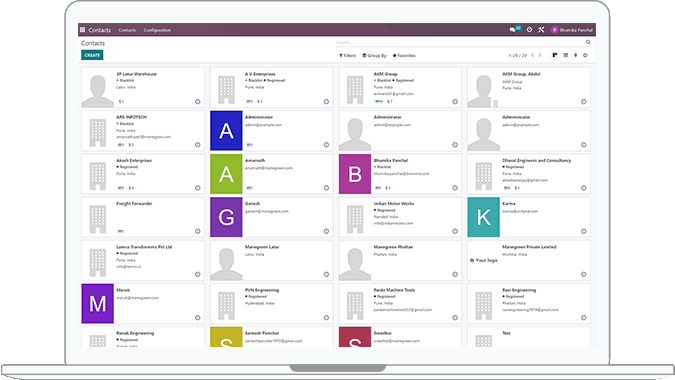The height and width of the screenshot is (380, 675).
Task: Switch to map view pin icon
Action: [x=576, y=55]
